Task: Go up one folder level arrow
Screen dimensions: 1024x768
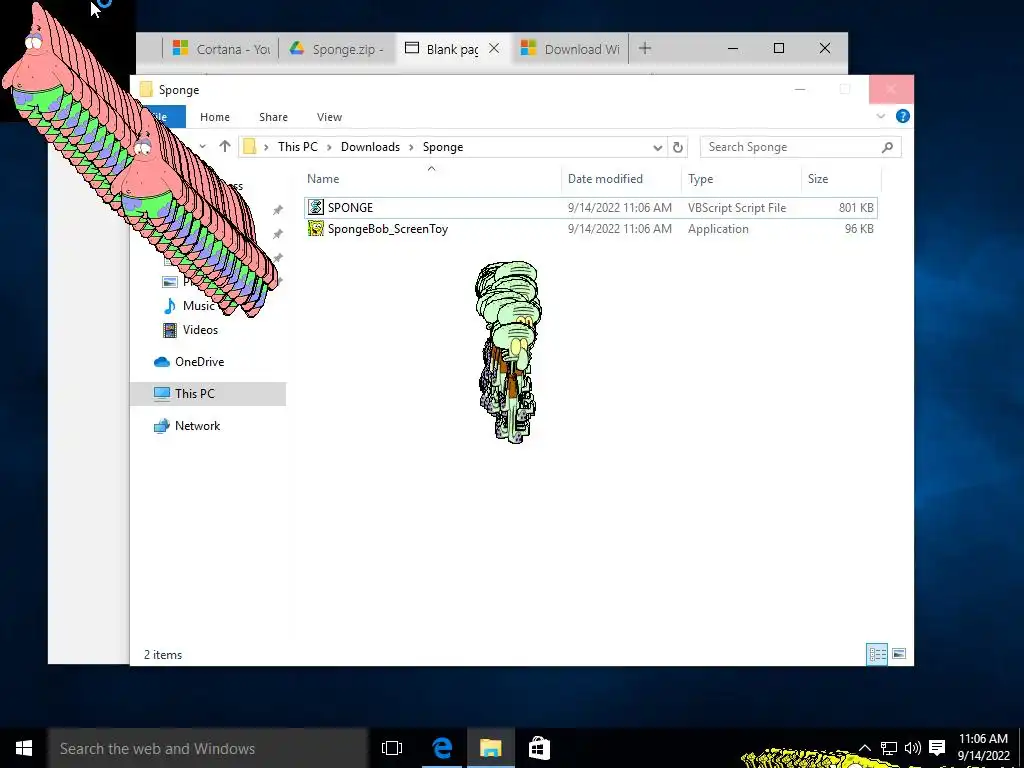Action: [225, 146]
